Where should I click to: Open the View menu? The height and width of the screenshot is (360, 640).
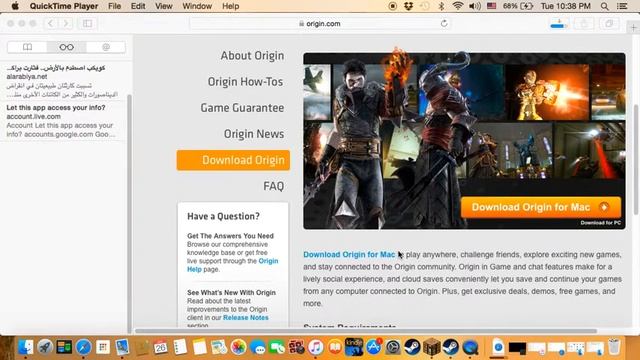click(164, 6)
